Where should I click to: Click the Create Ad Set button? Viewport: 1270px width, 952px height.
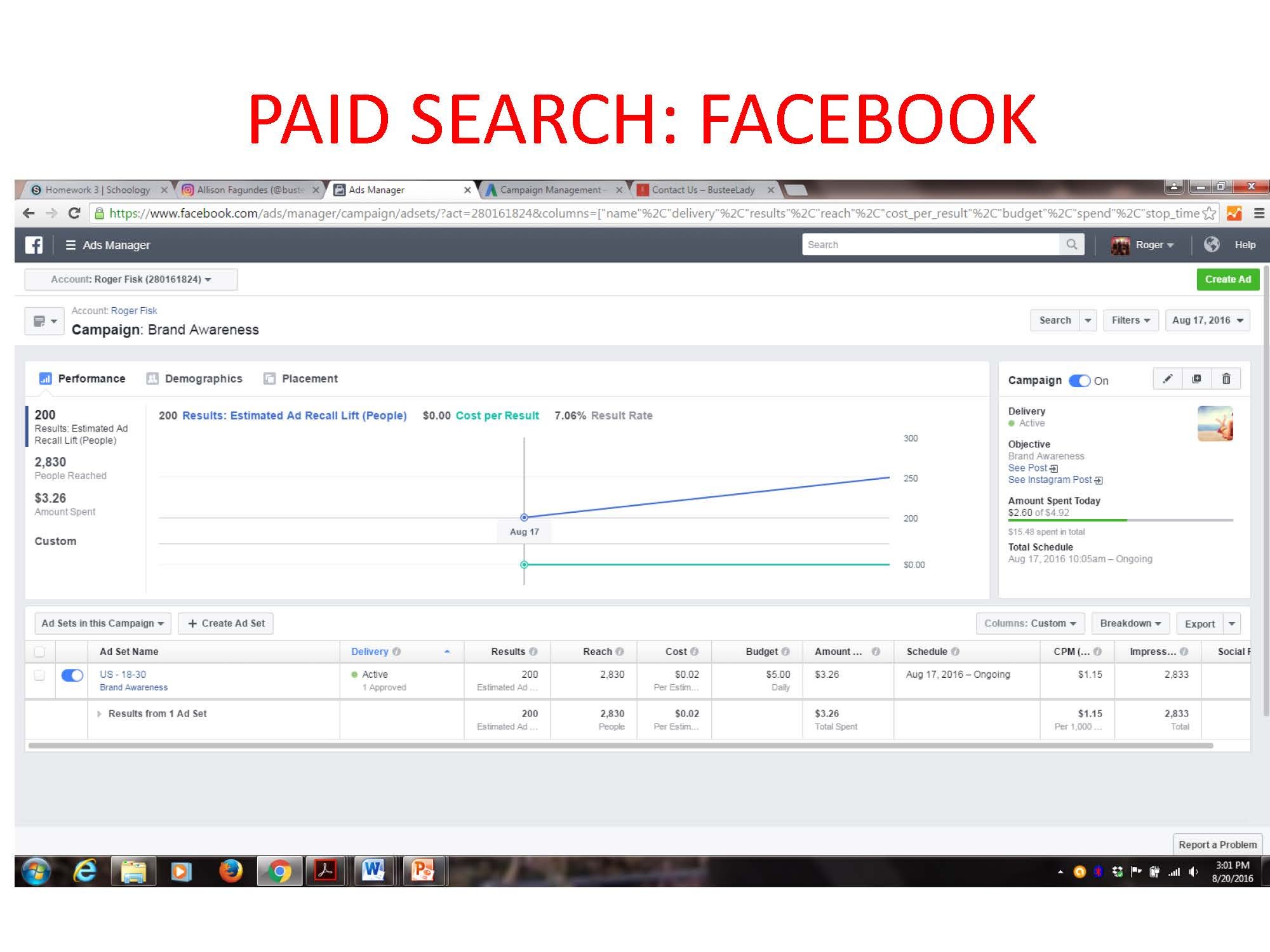point(226,623)
